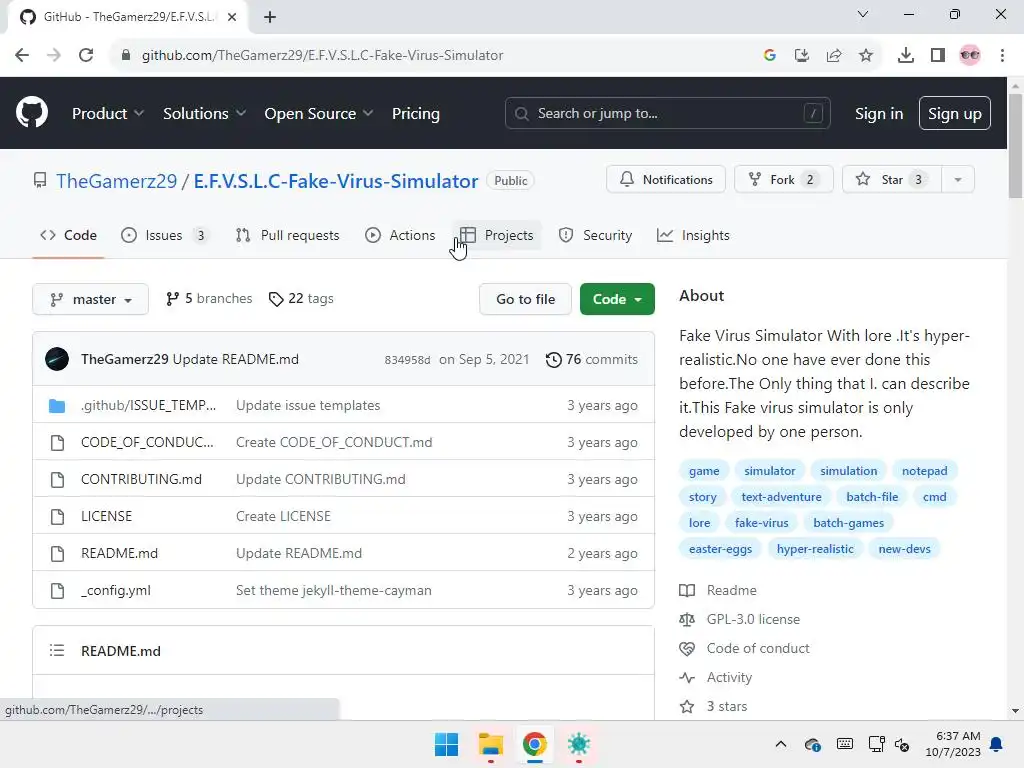Click the Sign up button
1024x768 pixels.
(x=954, y=114)
